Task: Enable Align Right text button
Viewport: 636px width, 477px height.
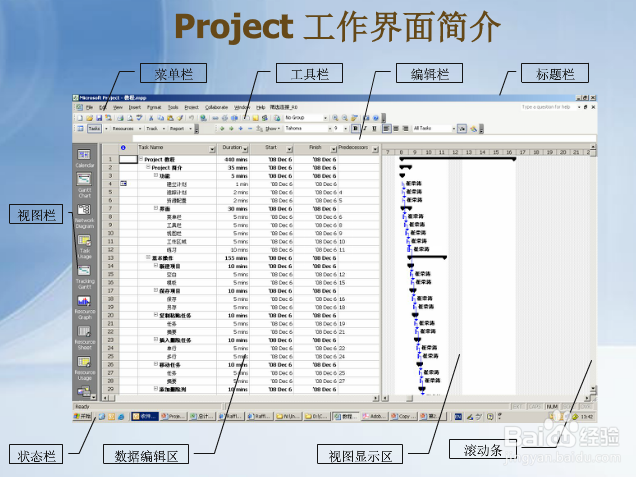Action: 405,129
